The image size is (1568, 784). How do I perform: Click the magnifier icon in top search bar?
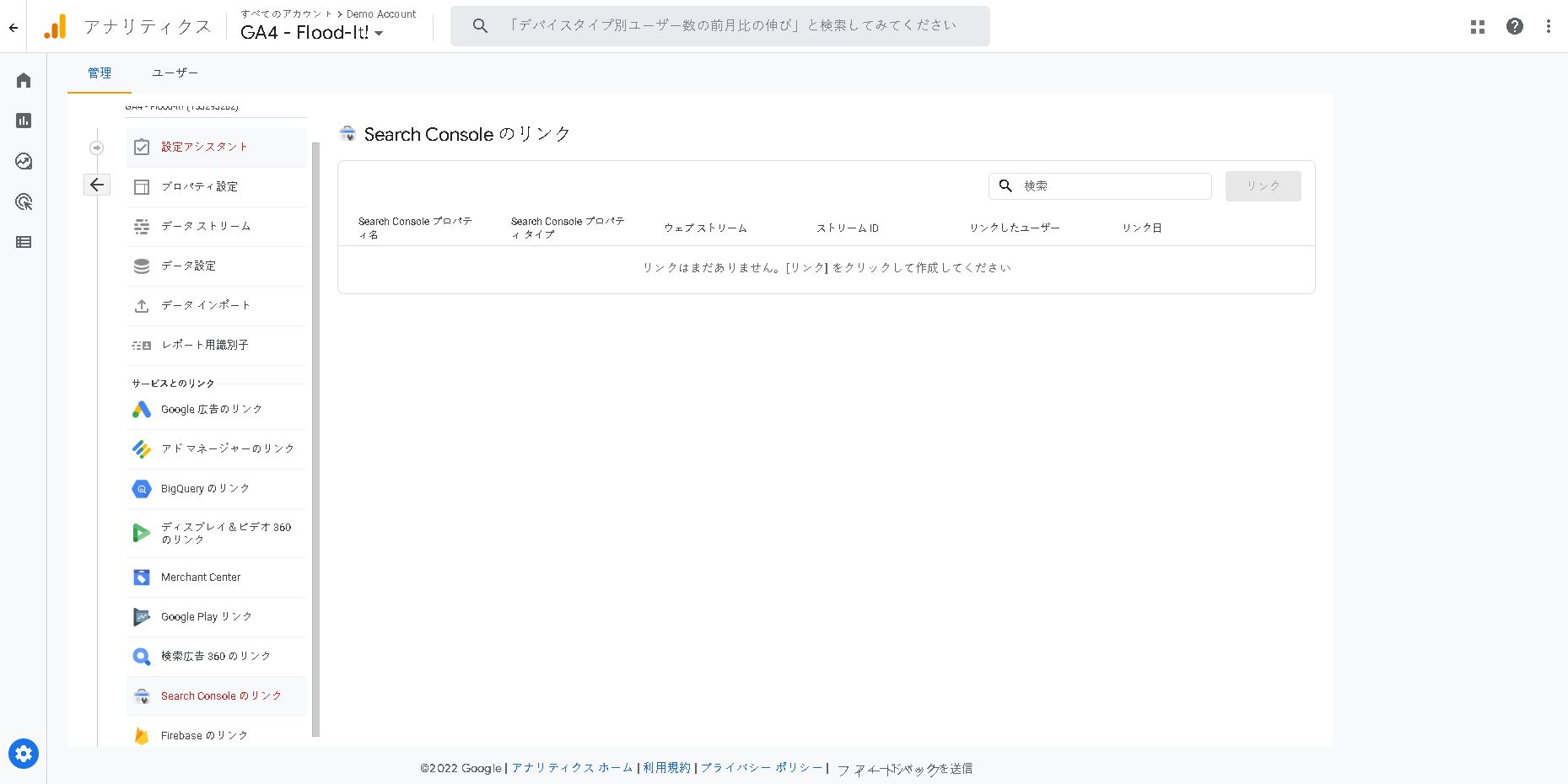(x=480, y=26)
